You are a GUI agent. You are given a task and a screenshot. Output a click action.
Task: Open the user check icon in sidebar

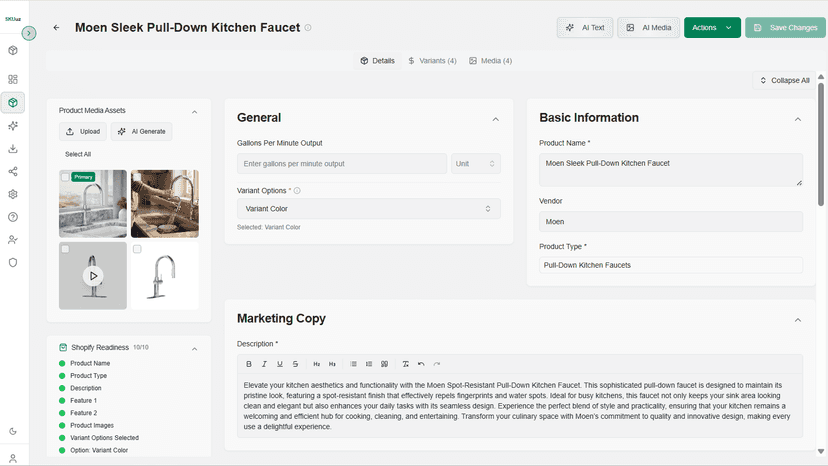click(x=13, y=239)
